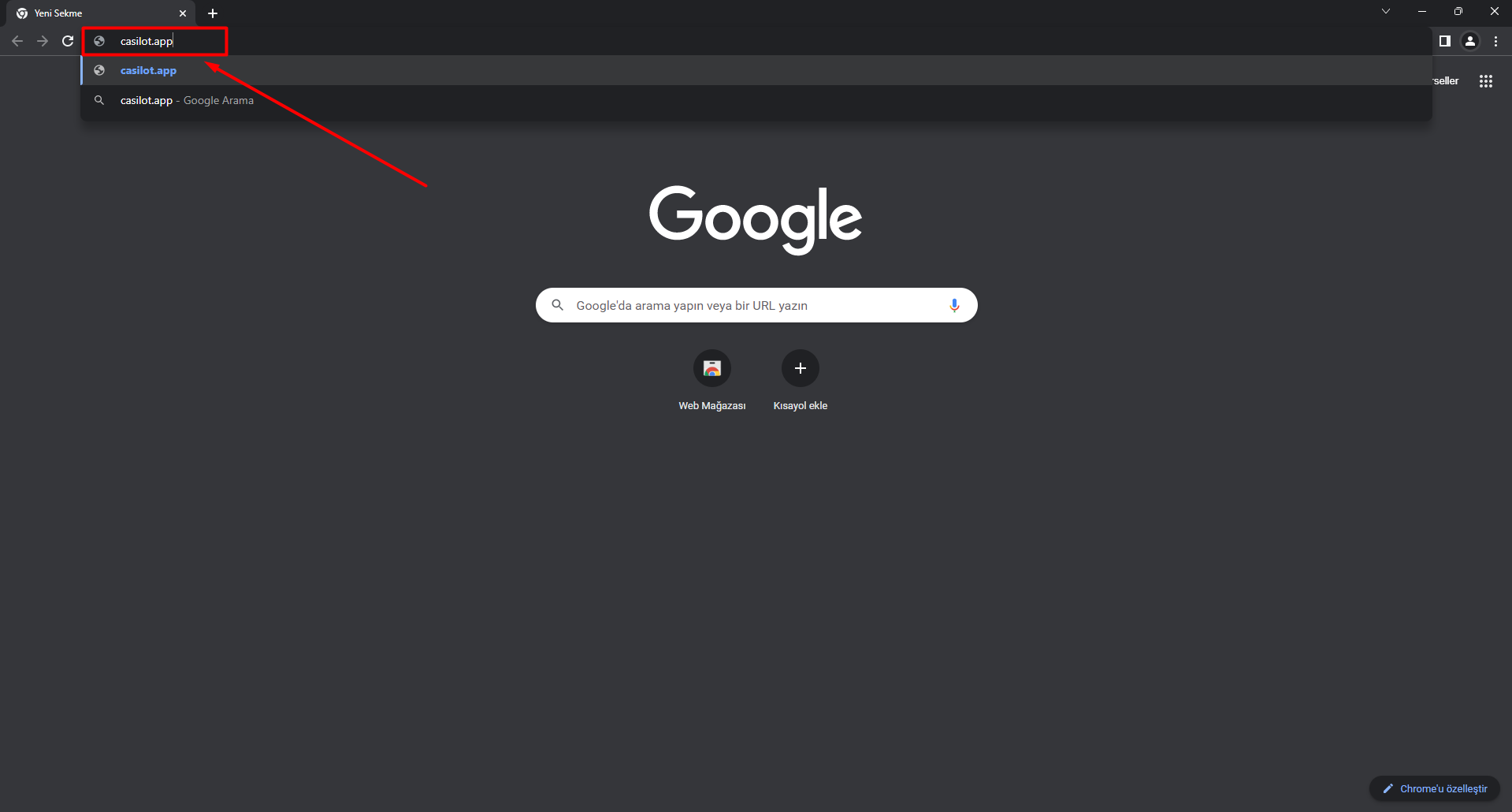Open the Google apps grid
This screenshot has height=812, width=1512.
1486,81
